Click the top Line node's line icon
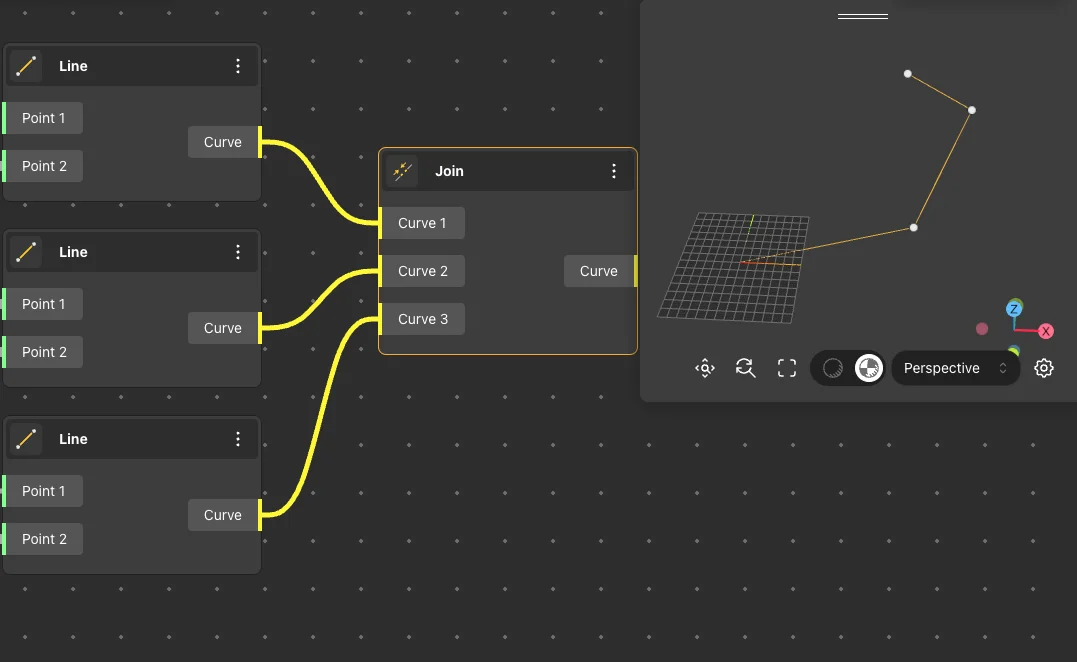Viewport: 1077px width, 662px height. coord(26,66)
